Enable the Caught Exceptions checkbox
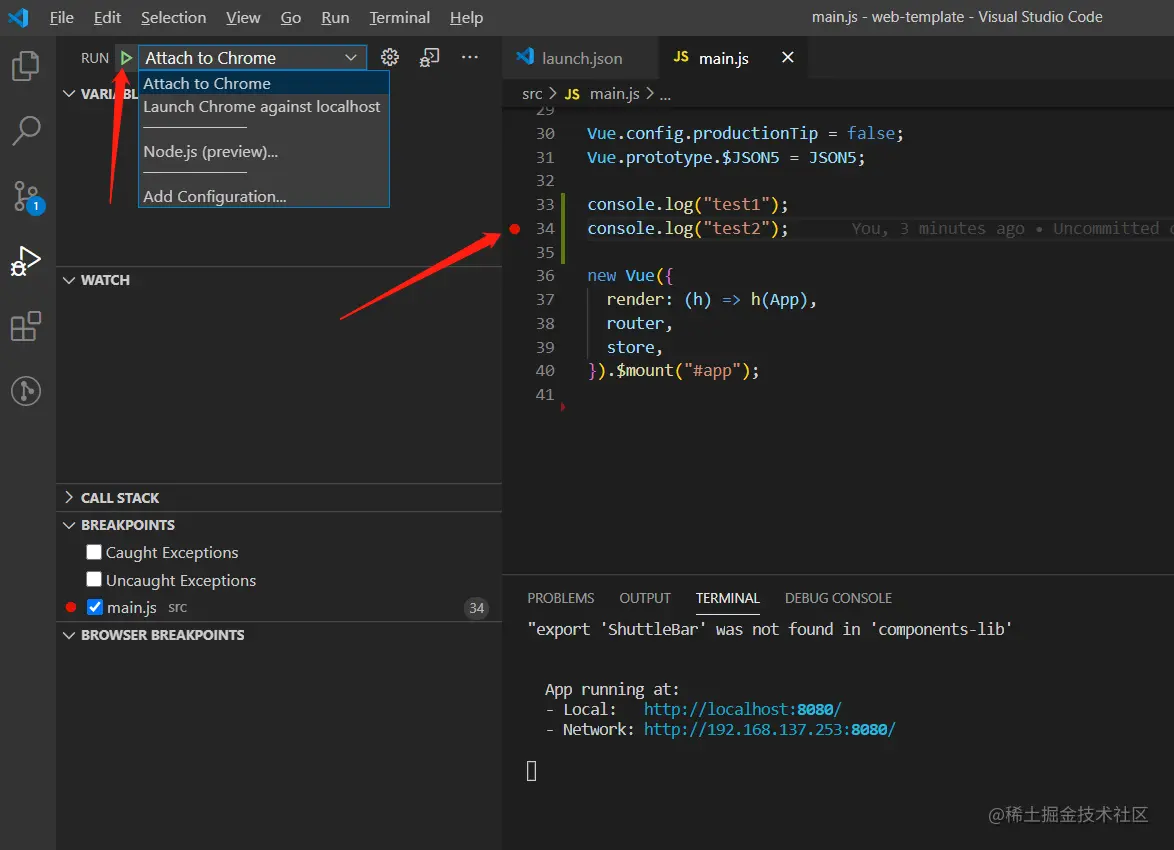The width and height of the screenshot is (1174, 850). click(x=94, y=552)
